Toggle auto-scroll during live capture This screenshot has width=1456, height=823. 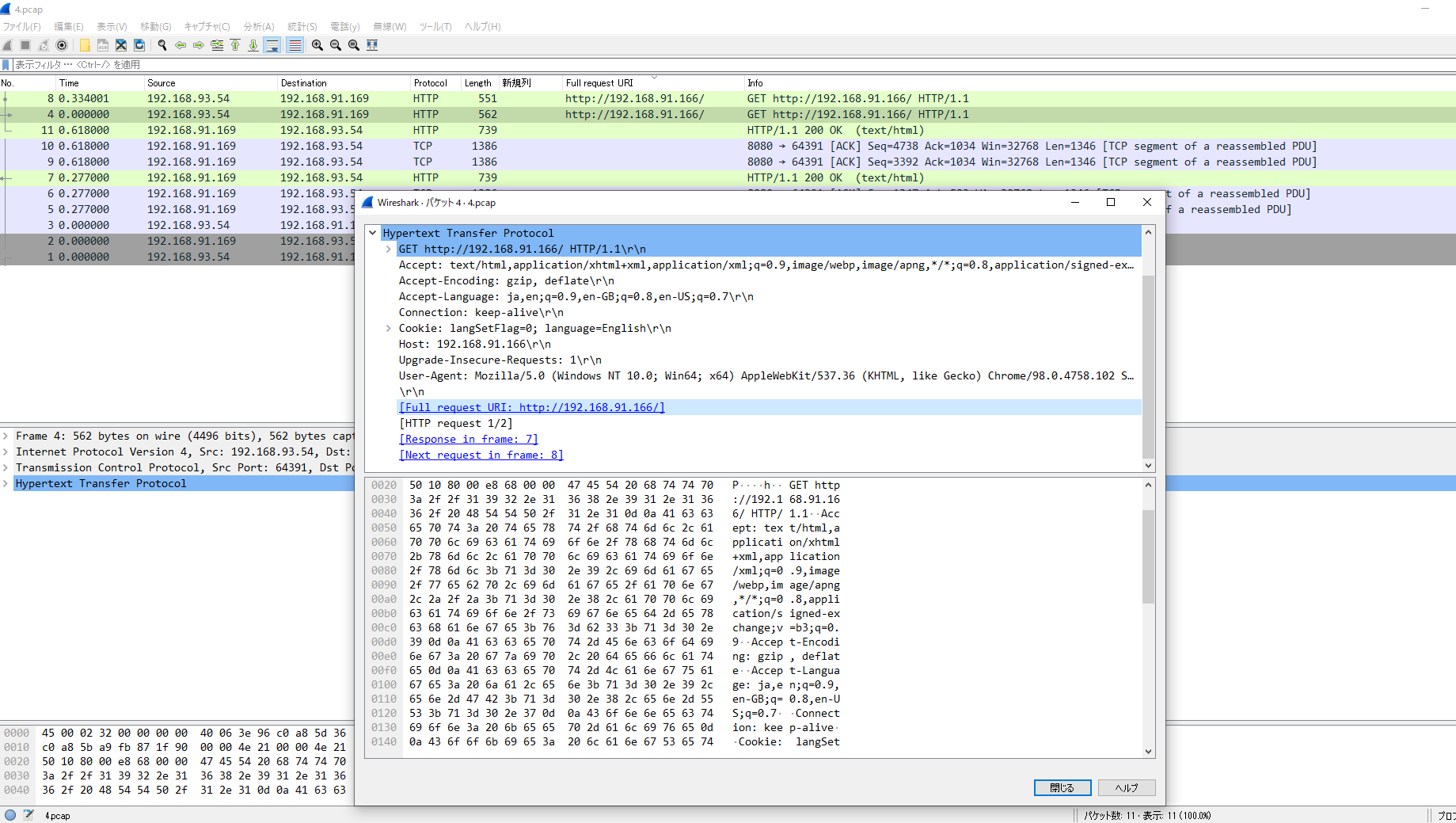[272, 45]
